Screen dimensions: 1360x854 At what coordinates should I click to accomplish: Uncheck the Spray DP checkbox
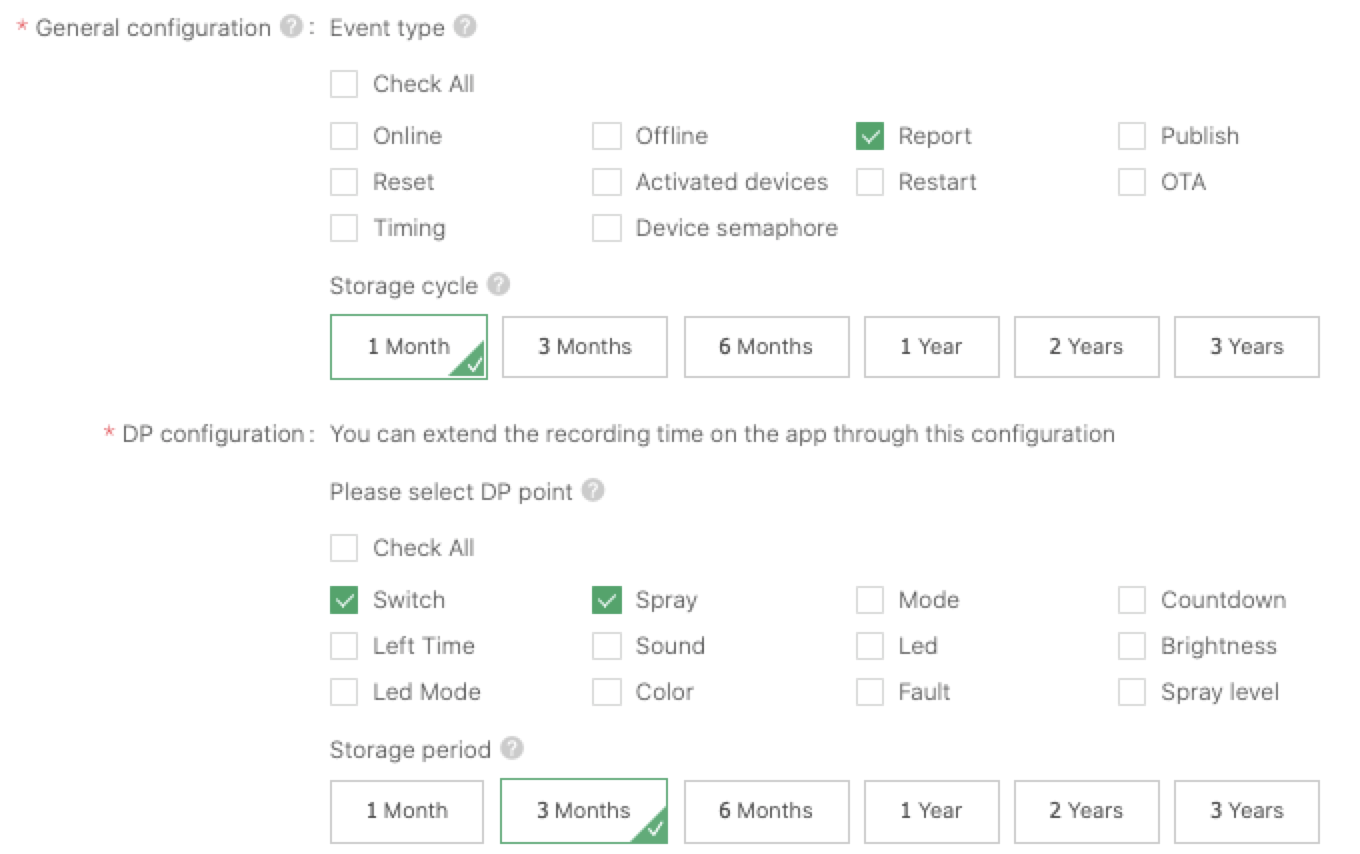point(607,600)
